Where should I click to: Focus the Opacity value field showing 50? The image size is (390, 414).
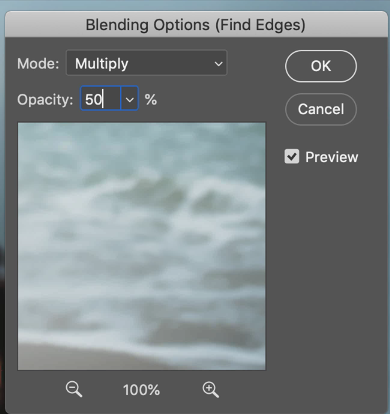tap(100, 99)
